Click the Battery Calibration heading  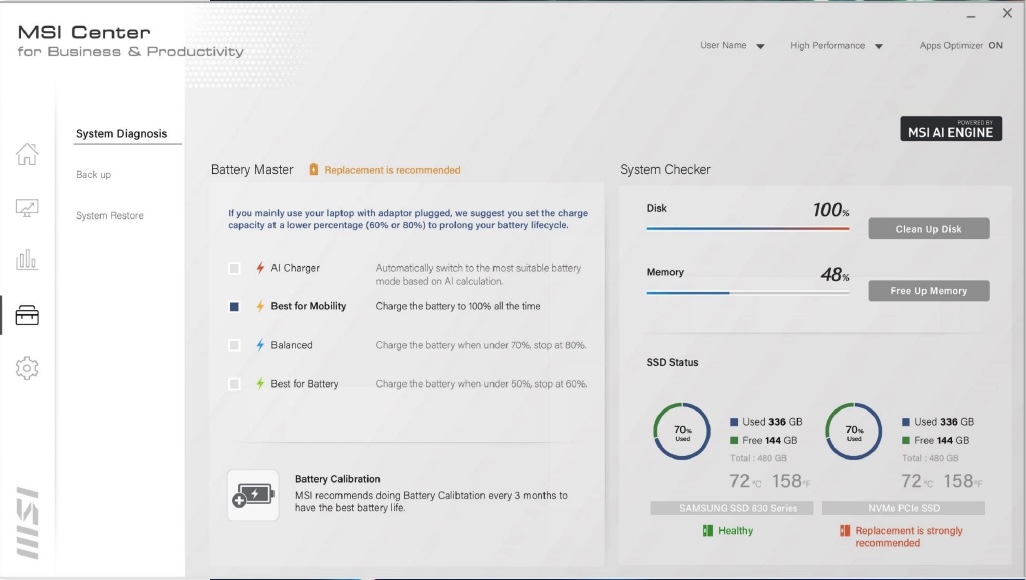click(338, 479)
